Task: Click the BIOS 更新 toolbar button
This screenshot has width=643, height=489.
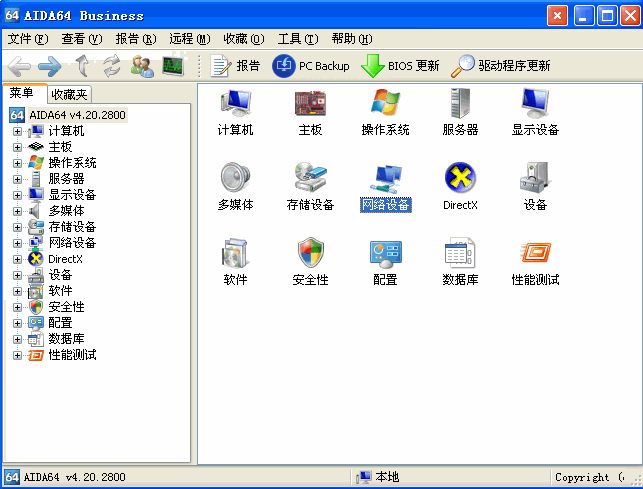Action: click(x=400, y=66)
